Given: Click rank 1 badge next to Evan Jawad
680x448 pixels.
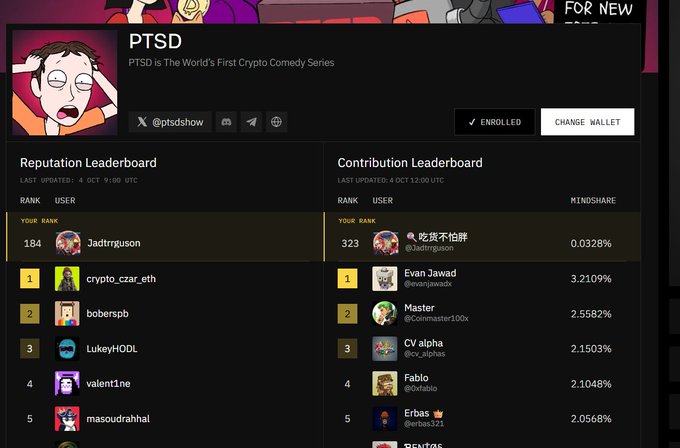Looking at the screenshot, I should click(x=347, y=278).
